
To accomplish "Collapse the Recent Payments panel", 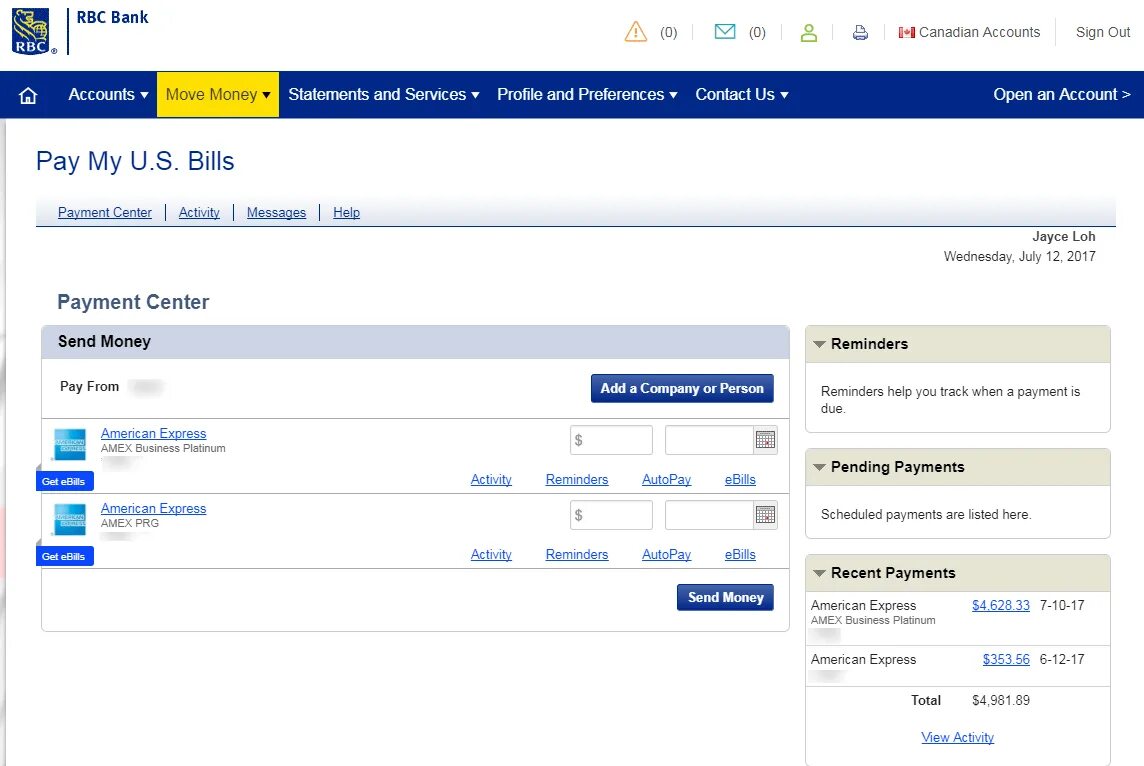I will (819, 573).
